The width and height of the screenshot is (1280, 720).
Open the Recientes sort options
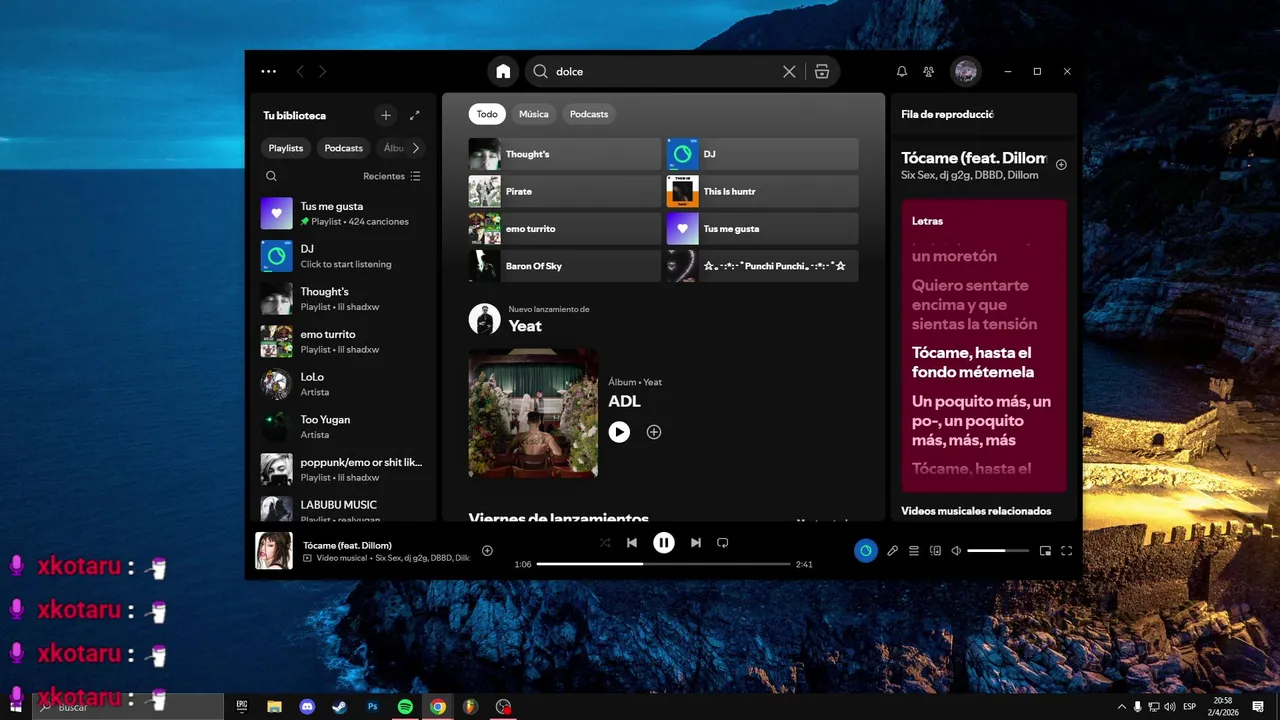[392, 176]
